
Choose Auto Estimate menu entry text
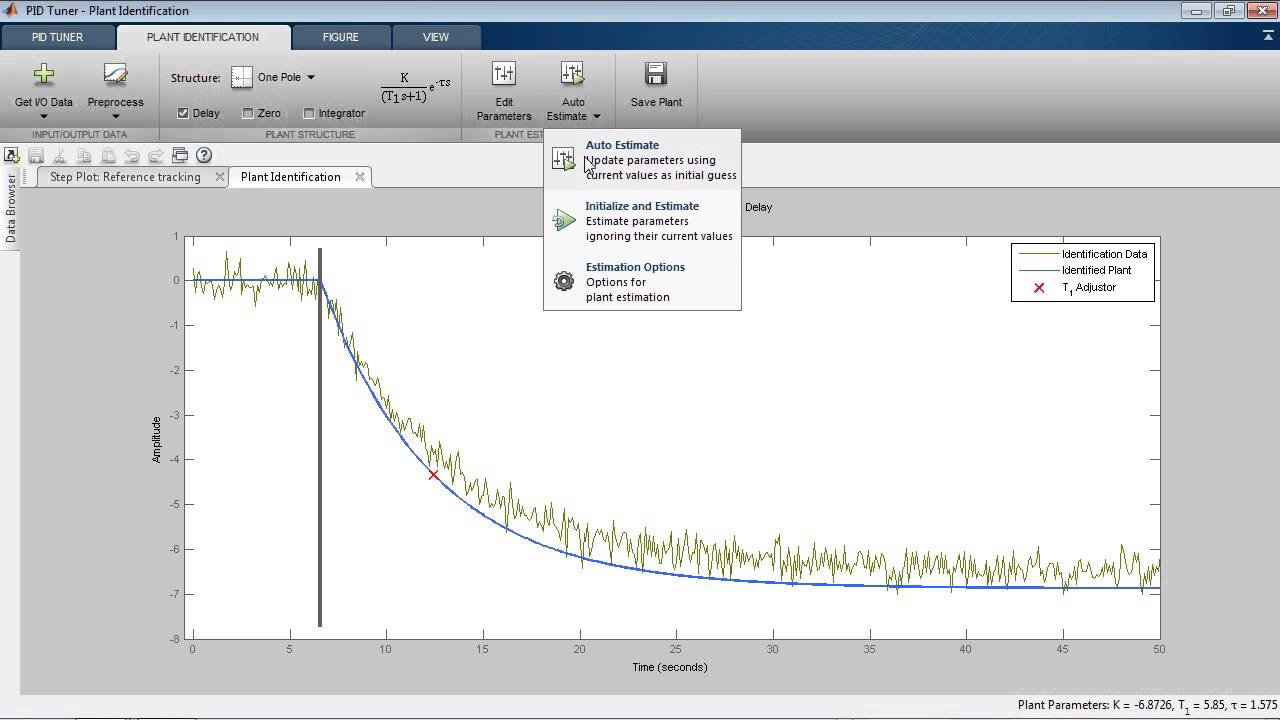pyautogui.click(x=622, y=145)
